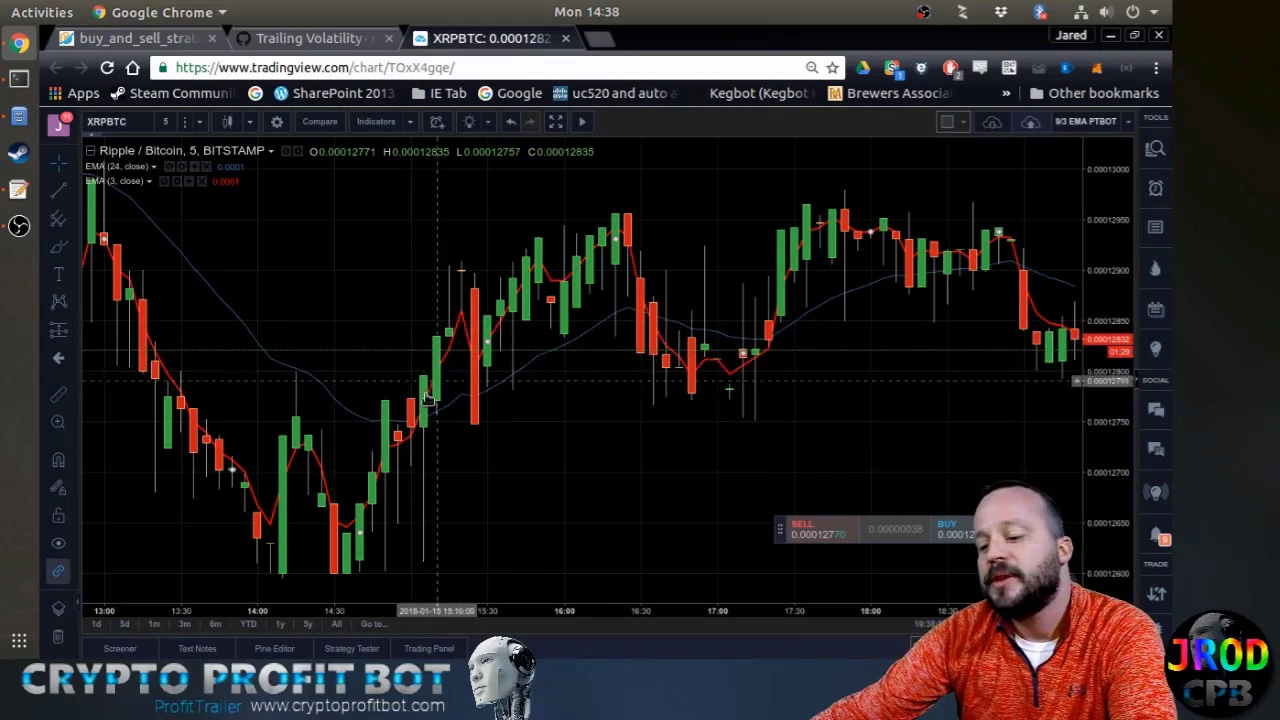Image resolution: width=1280 pixels, height=720 pixels.
Task: Open ideas lightbulb icon in right sidebar
Action: (1156, 349)
